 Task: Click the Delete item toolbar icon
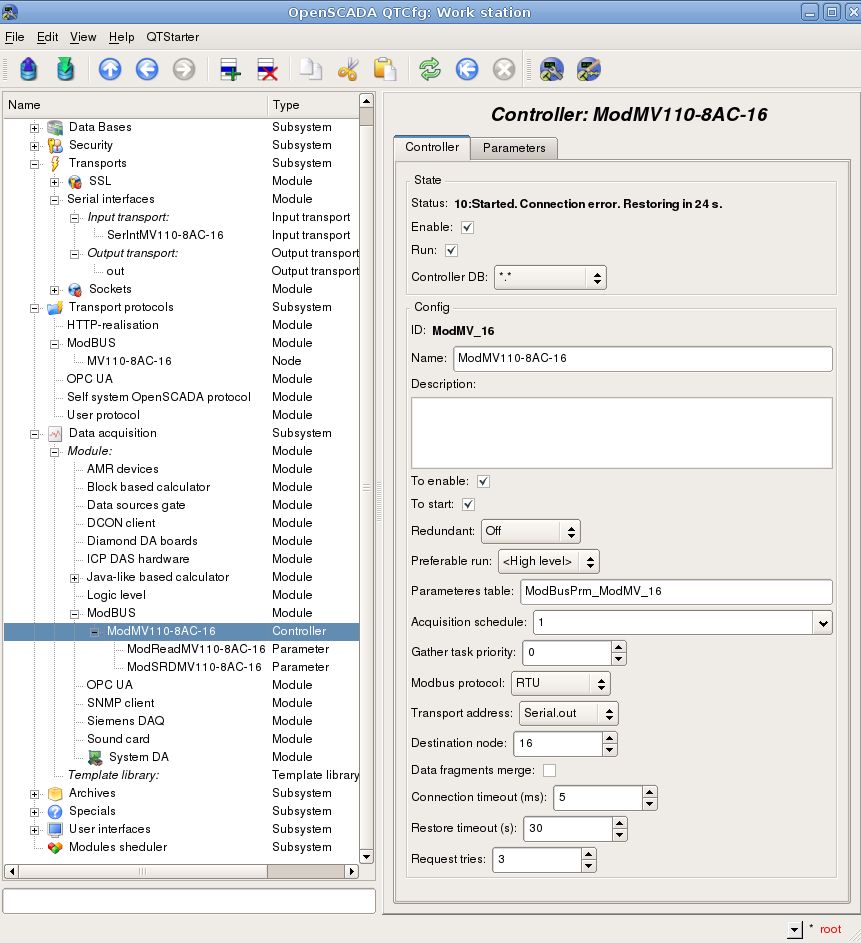click(267, 69)
